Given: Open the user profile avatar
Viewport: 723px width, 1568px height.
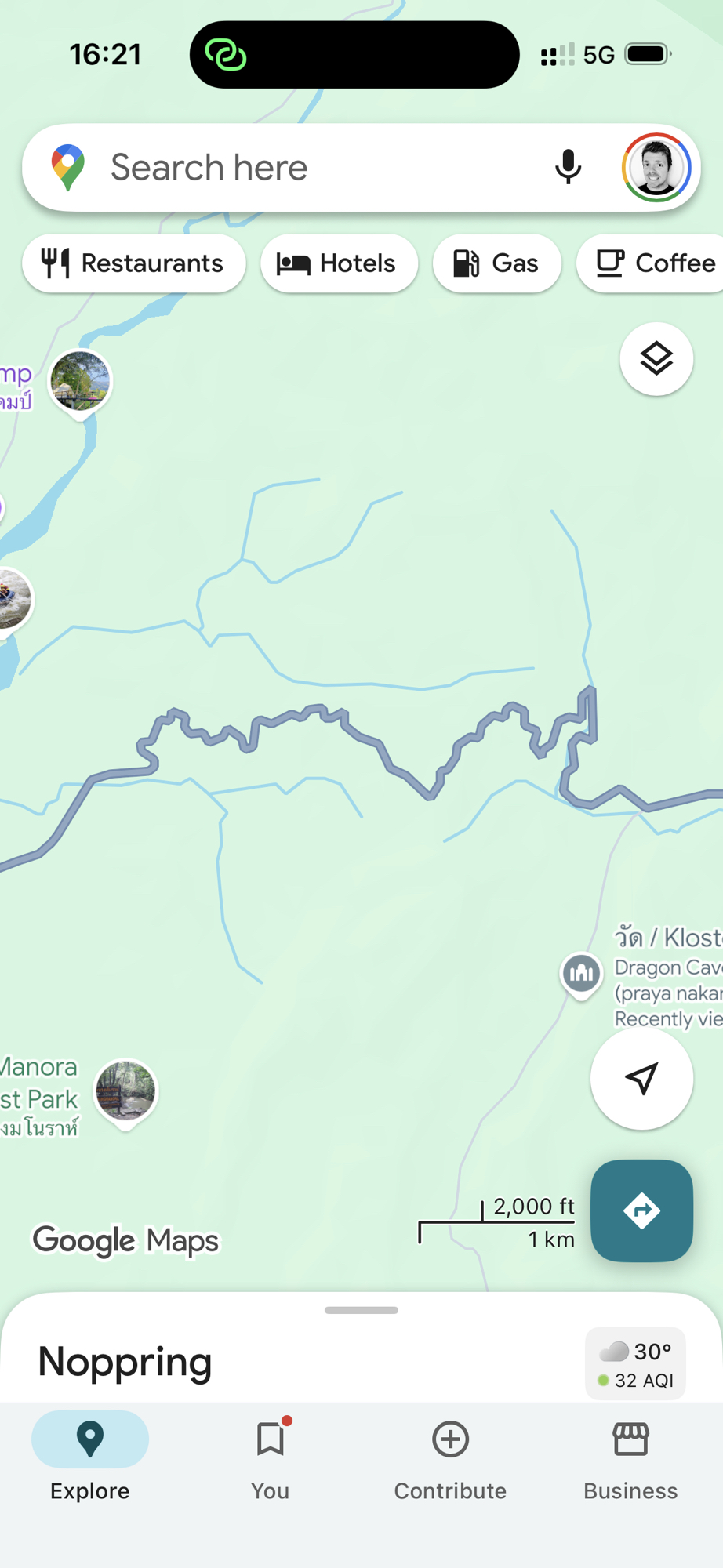Looking at the screenshot, I should click(656, 167).
